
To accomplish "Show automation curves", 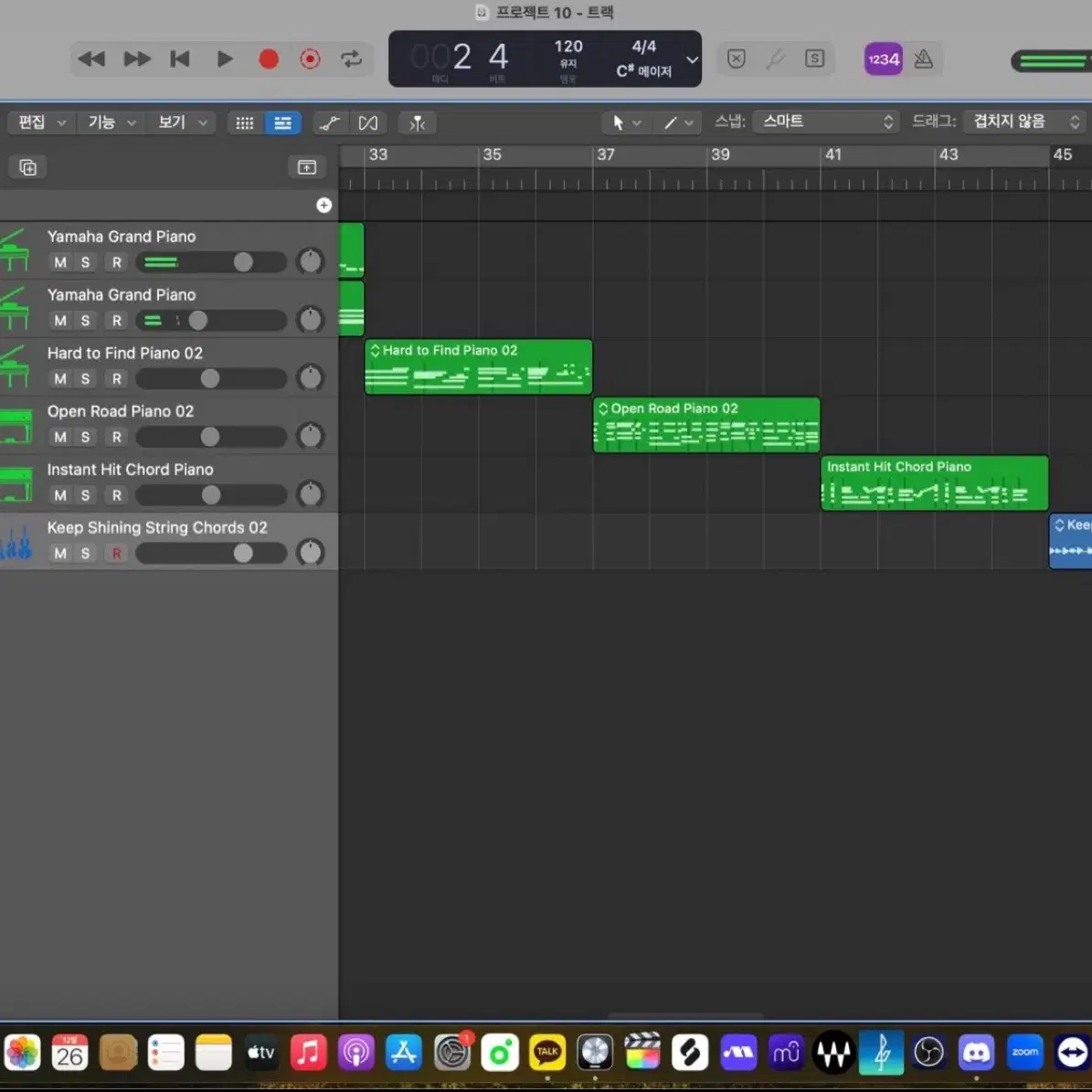I will (x=329, y=123).
